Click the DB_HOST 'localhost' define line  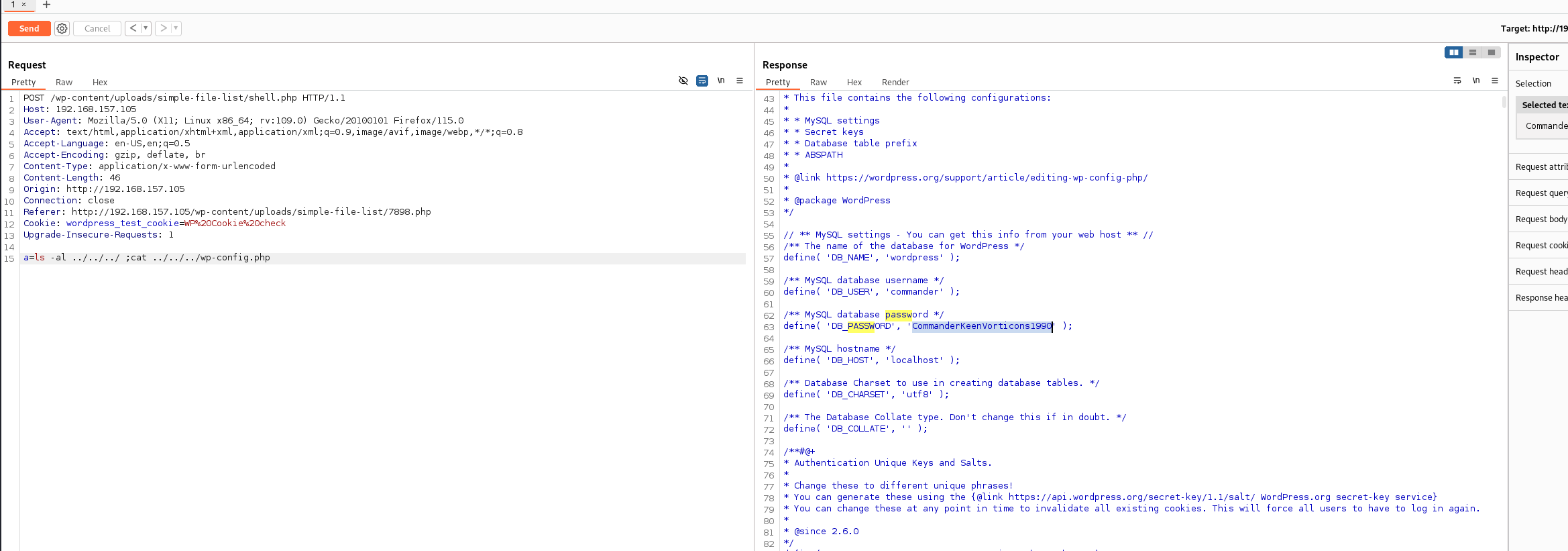pyautogui.click(x=871, y=360)
